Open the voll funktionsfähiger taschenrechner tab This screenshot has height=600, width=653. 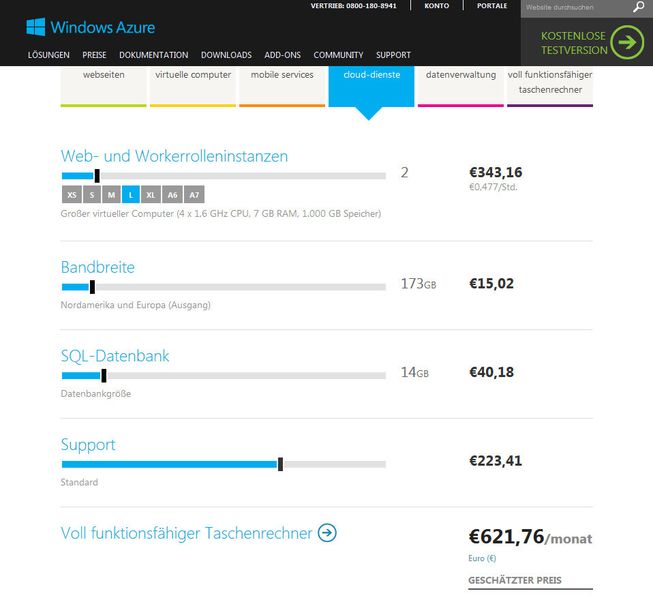coord(550,86)
